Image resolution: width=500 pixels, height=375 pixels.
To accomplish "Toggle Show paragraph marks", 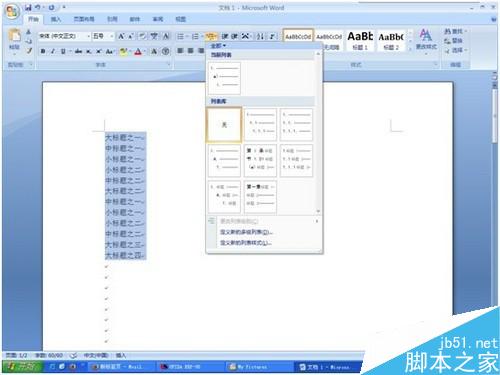I will [x=272, y=36].
